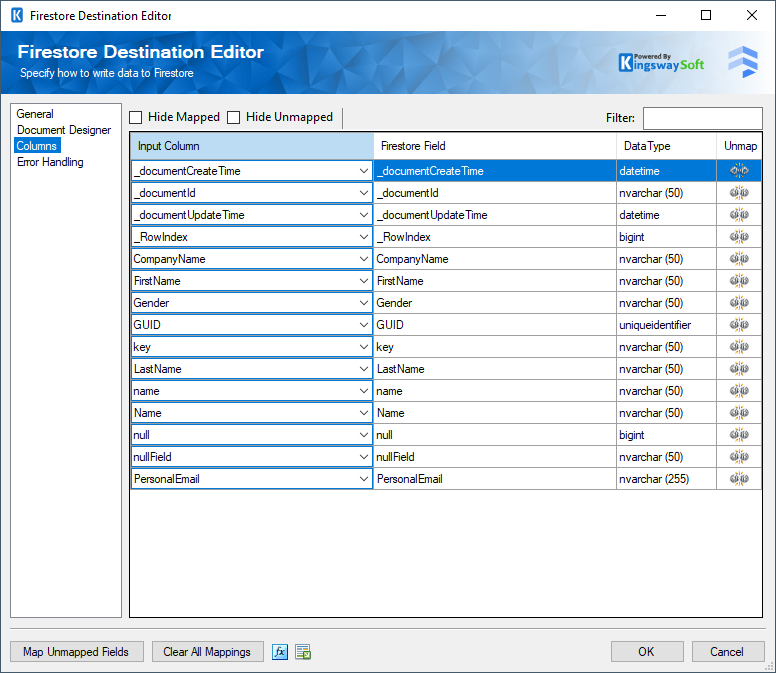The height and width of the screenshot is (673, 776).
Task: Click the Firestore logo in the banner
Action: point(743,62)
